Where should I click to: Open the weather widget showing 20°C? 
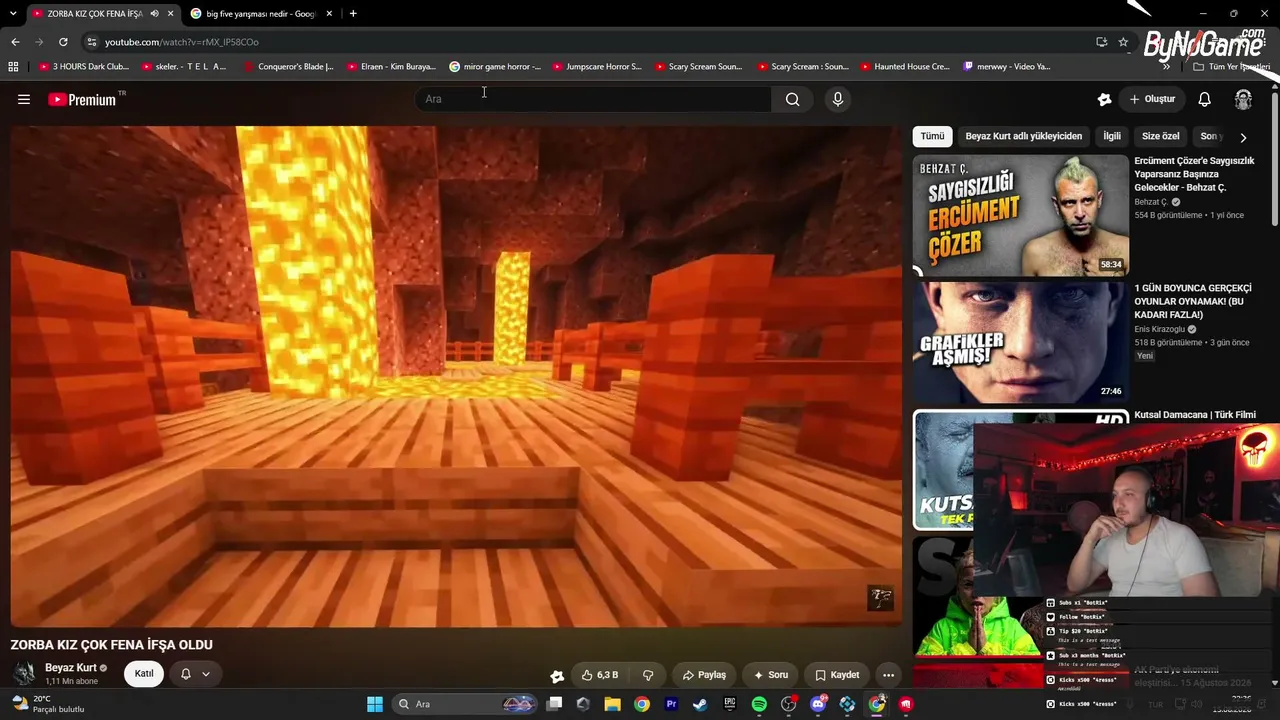[48, 704]
